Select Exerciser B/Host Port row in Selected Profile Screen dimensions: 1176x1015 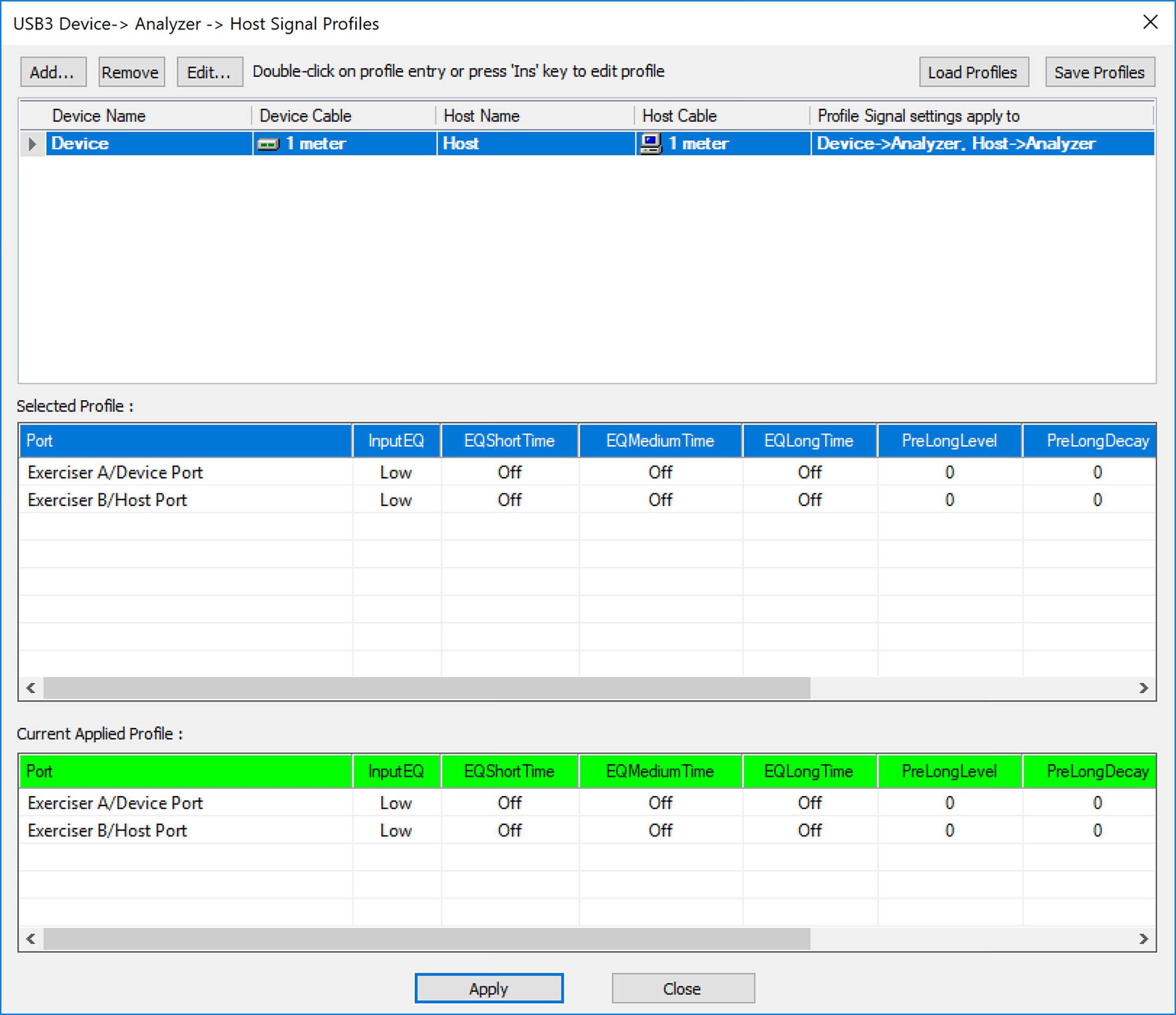587,500
